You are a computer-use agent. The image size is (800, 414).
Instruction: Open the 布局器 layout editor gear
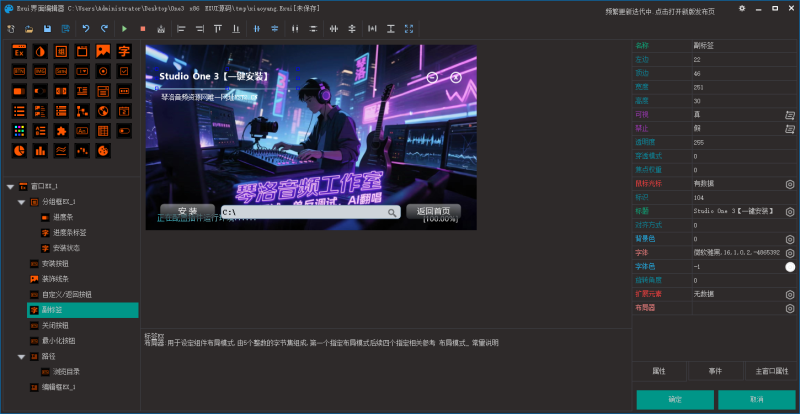[x=790, y=308]
